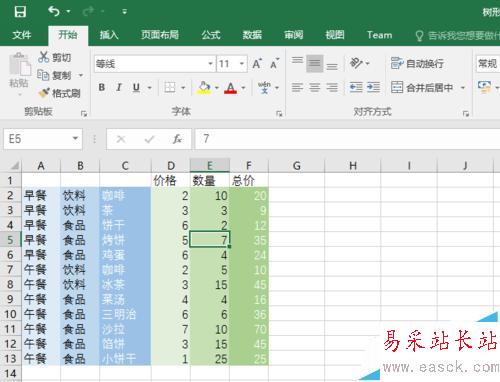
Task: Switch to the Team ribbon tab
Action: click(379, 35)
